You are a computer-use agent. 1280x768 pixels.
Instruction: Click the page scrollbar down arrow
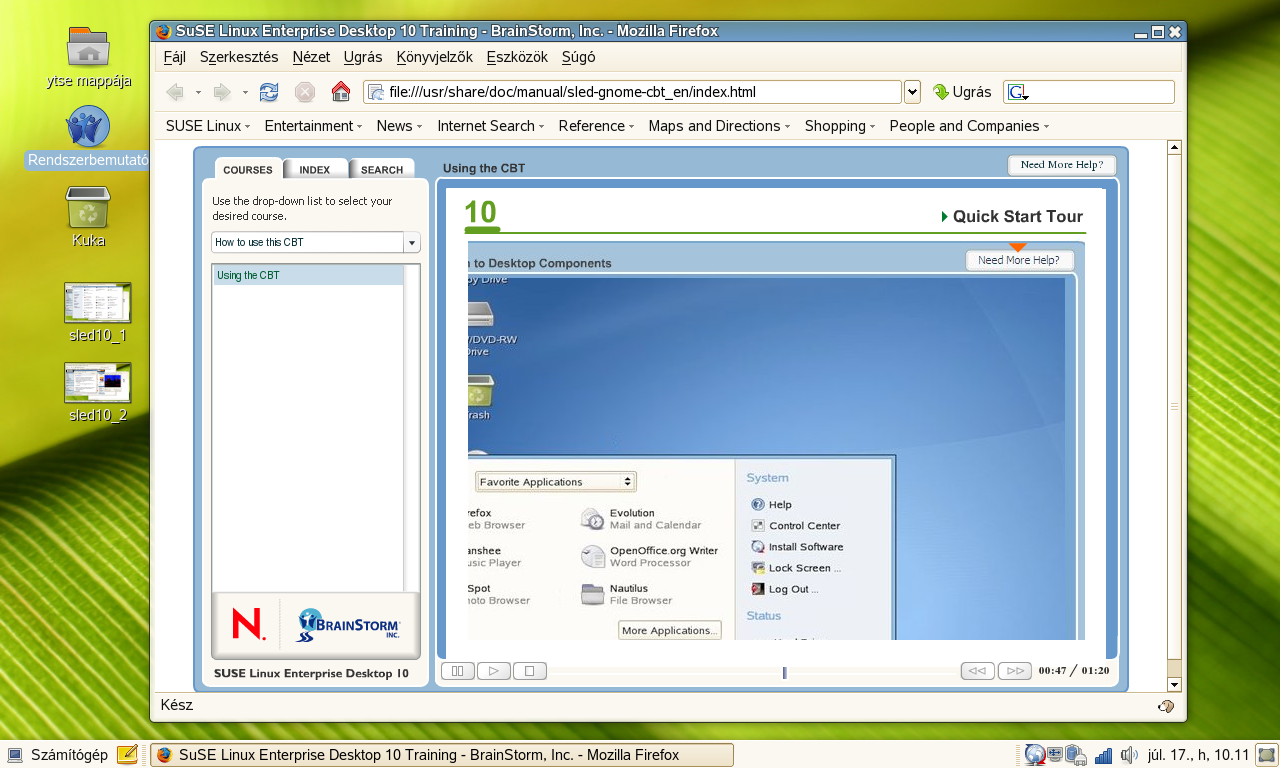1174,684
